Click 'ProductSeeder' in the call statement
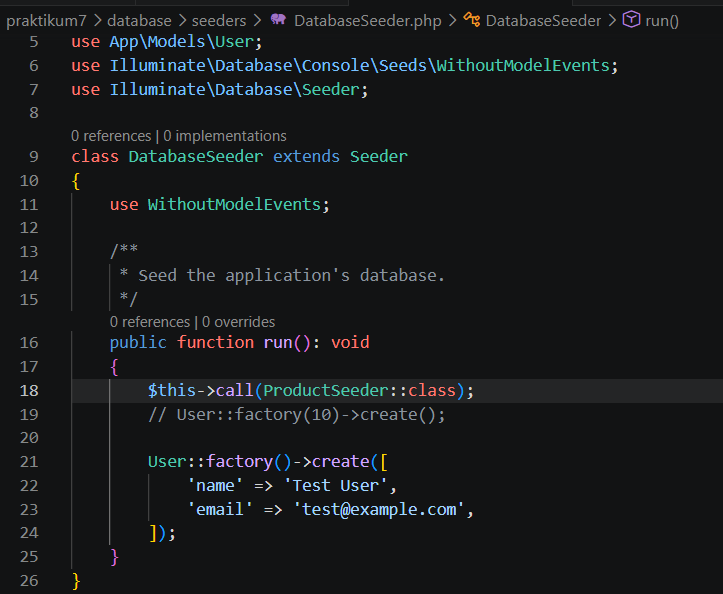 (x=326, y=391)
